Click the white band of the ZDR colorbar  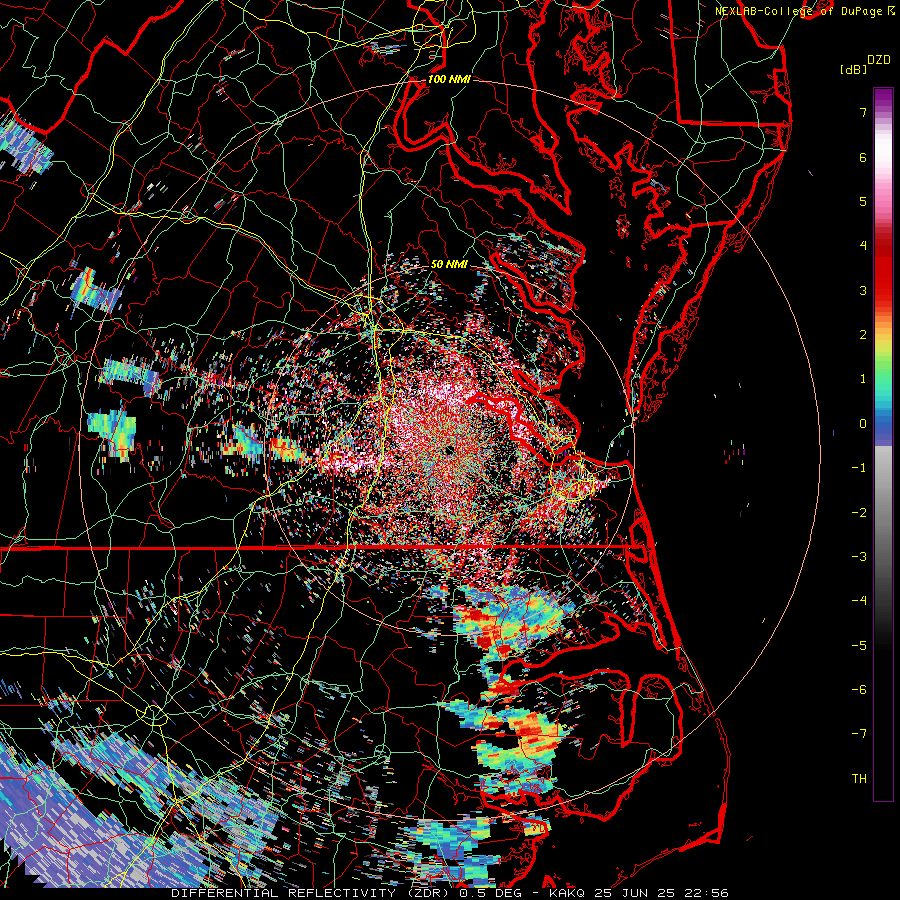tap(883, 149)
